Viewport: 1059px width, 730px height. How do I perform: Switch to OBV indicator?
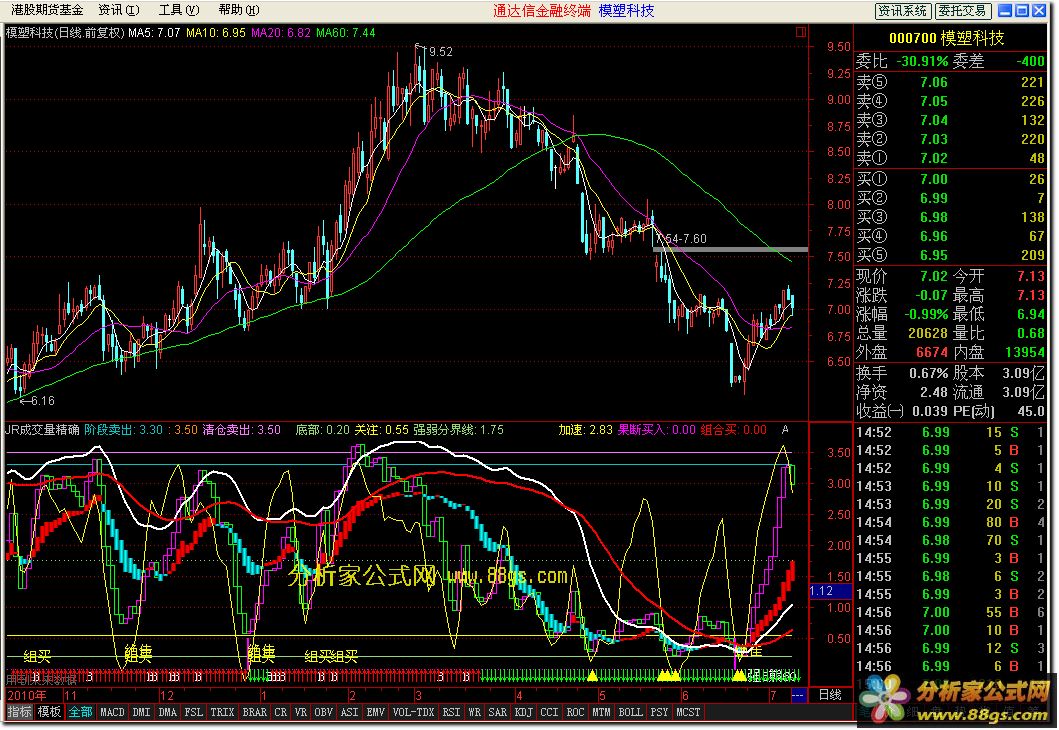pos(324,712)
